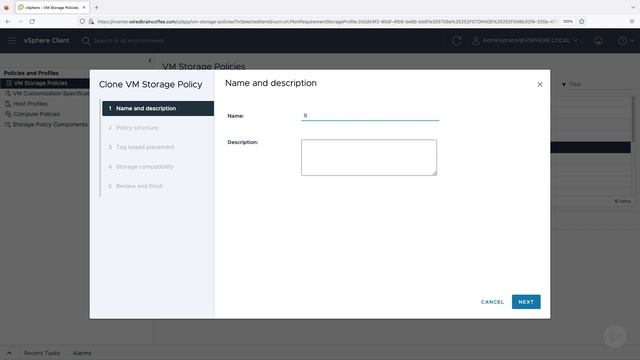The height and width of the screenshot is (360, 640).
Task: Click the Host Profiles sidebar icon
Action: 8,104
